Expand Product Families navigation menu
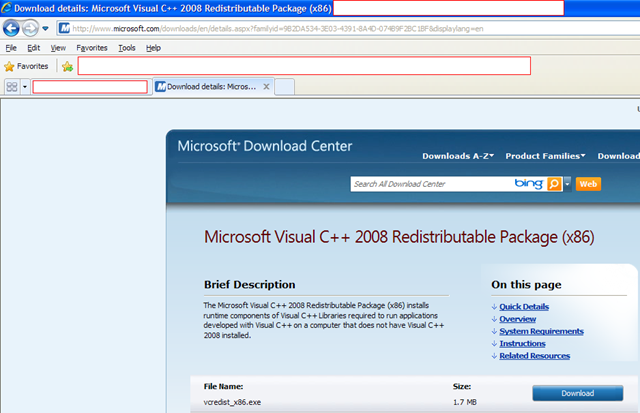The height and width of the screenshot is (413, 640). [x=545, y=156]
